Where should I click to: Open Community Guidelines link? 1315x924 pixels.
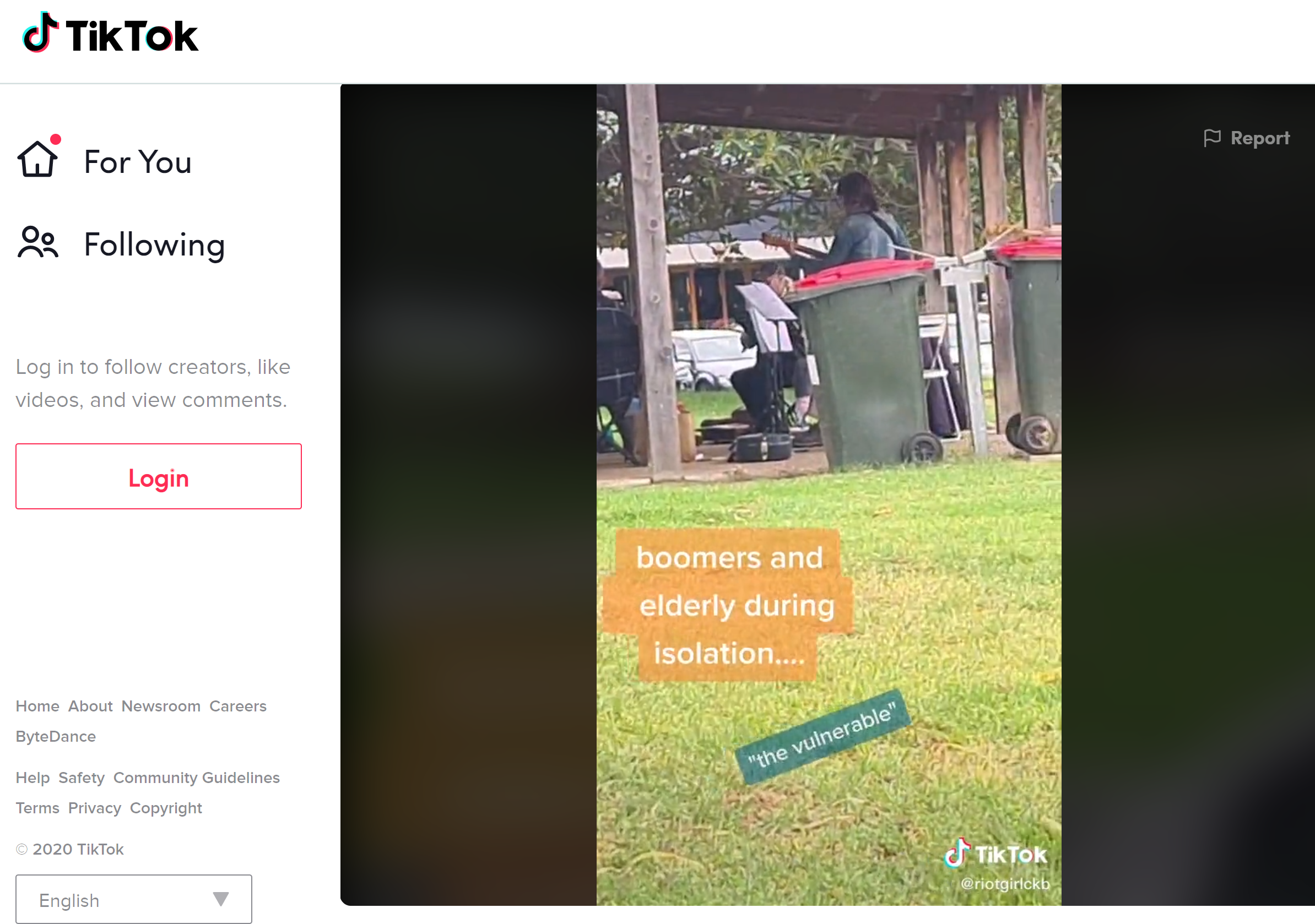(197, 778)
